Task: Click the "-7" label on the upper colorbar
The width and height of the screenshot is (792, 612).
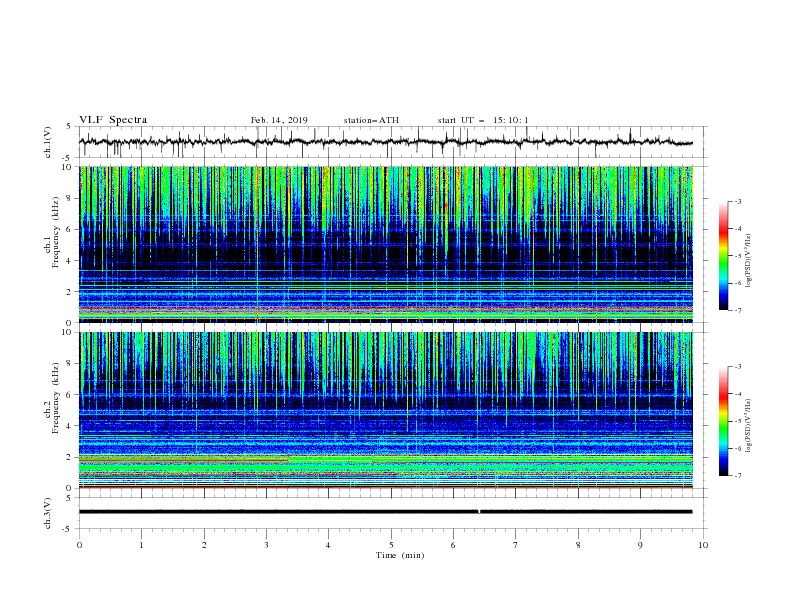Action: coord(738,310)
